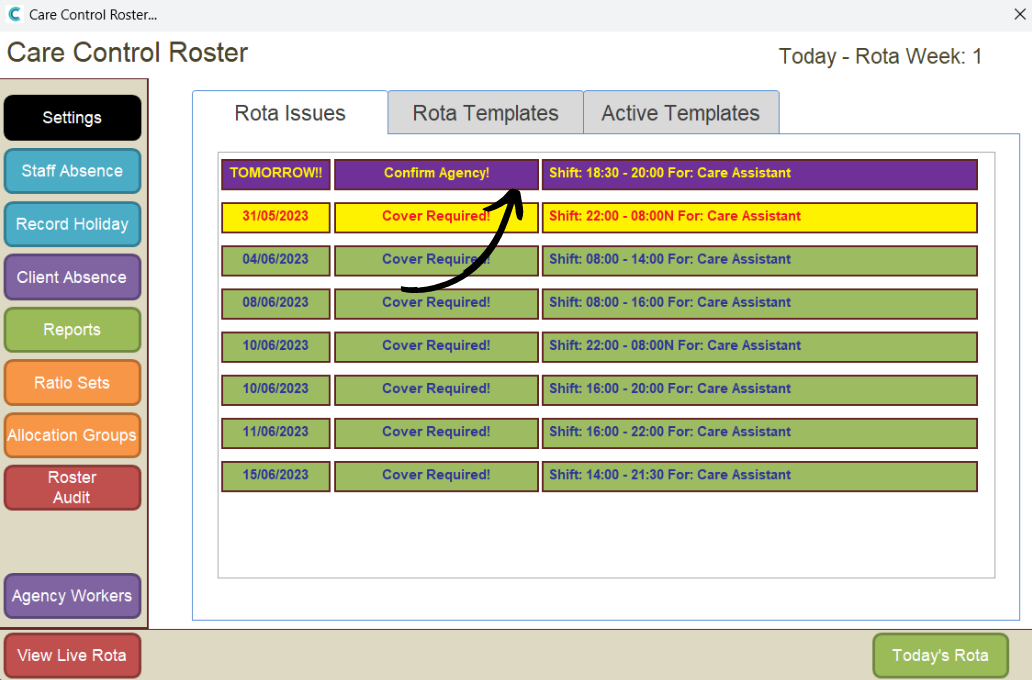Screen dimensions: 1032x680
Task: Click Record Holiday button
Action: click(x=72, y=224)
